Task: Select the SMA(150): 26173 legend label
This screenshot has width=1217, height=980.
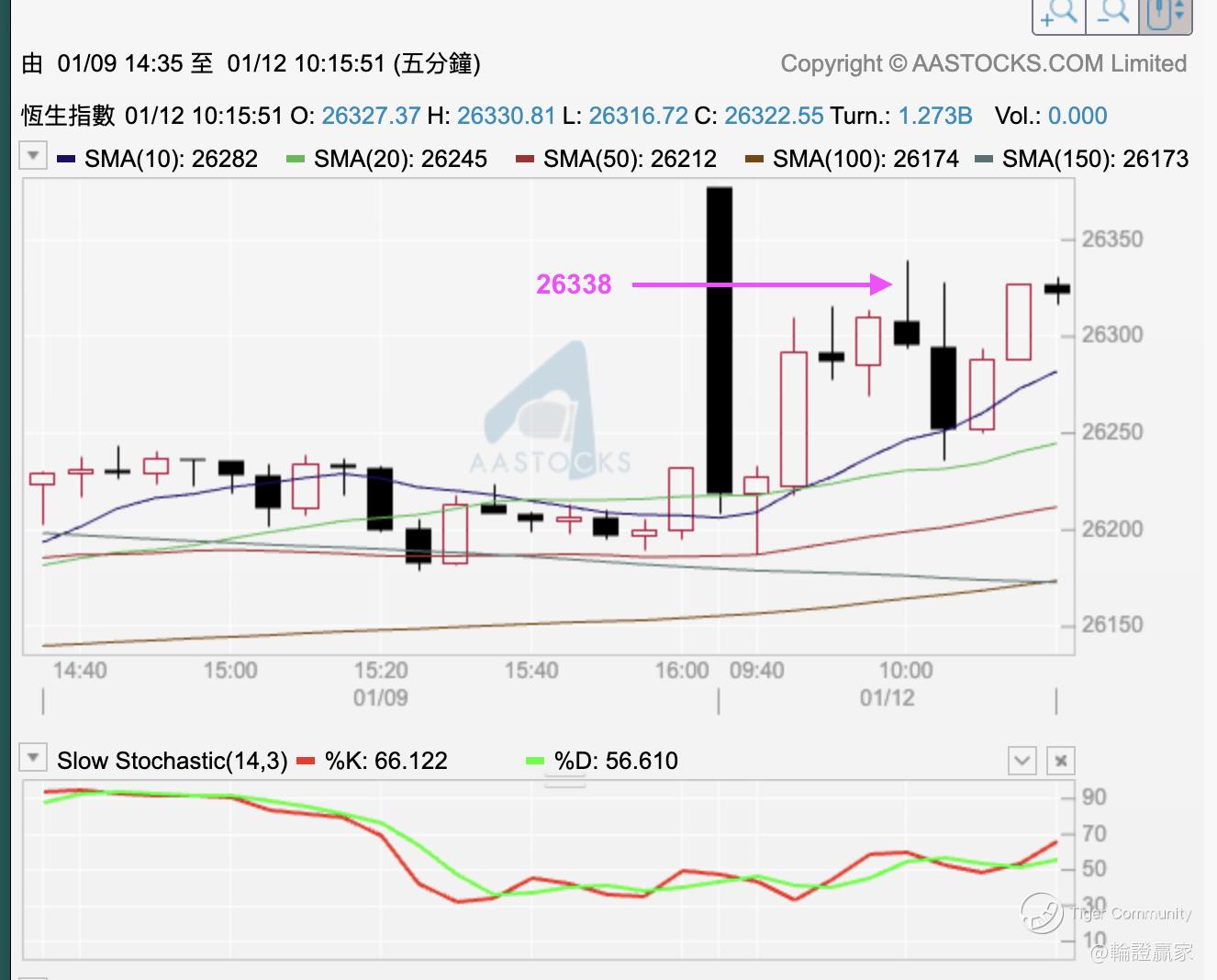Action: pos(1095,160)
